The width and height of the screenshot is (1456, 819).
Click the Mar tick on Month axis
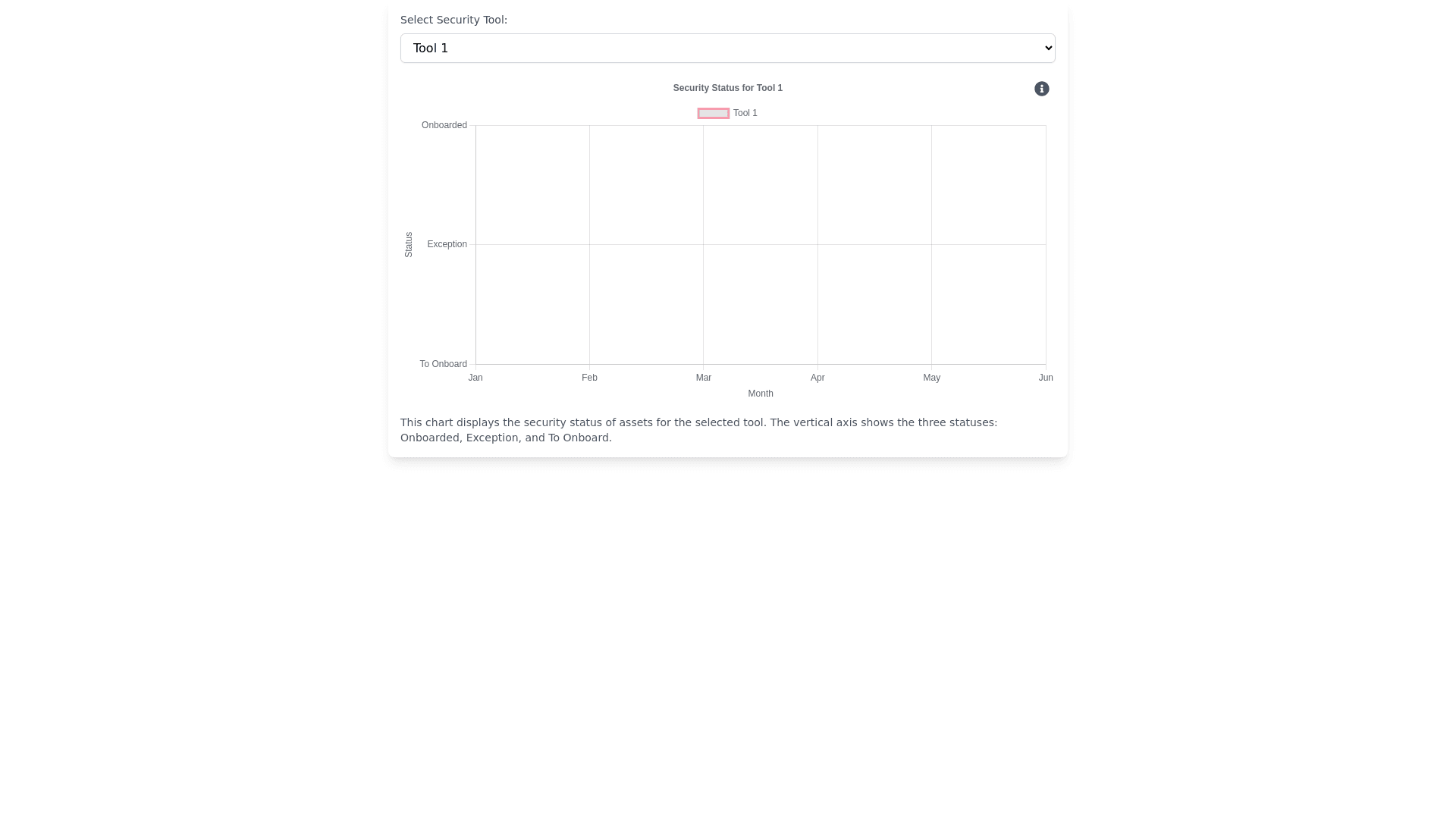click(x=703, y=378)
